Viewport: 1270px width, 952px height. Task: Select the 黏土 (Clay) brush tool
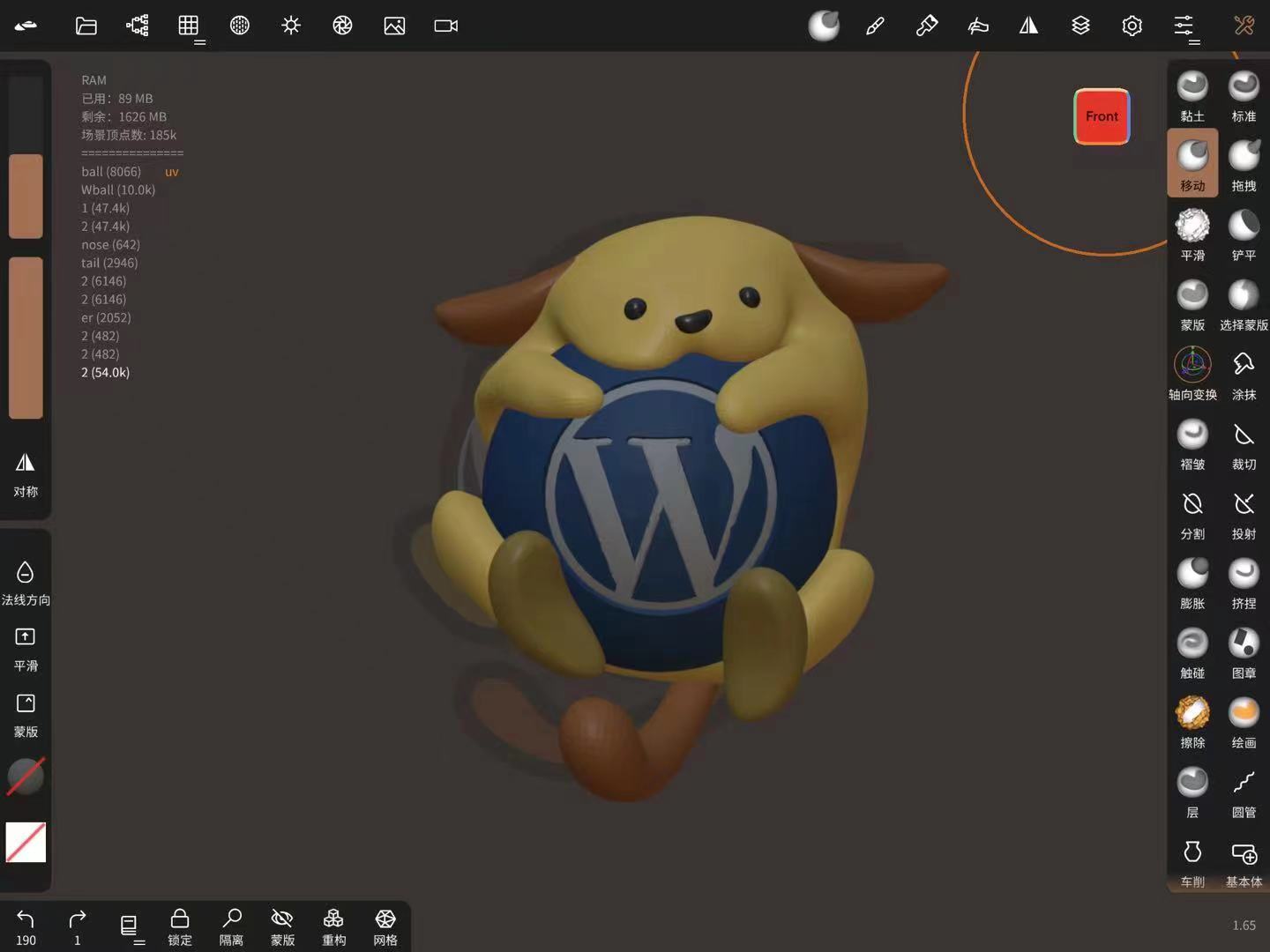tap(1192, 95)
